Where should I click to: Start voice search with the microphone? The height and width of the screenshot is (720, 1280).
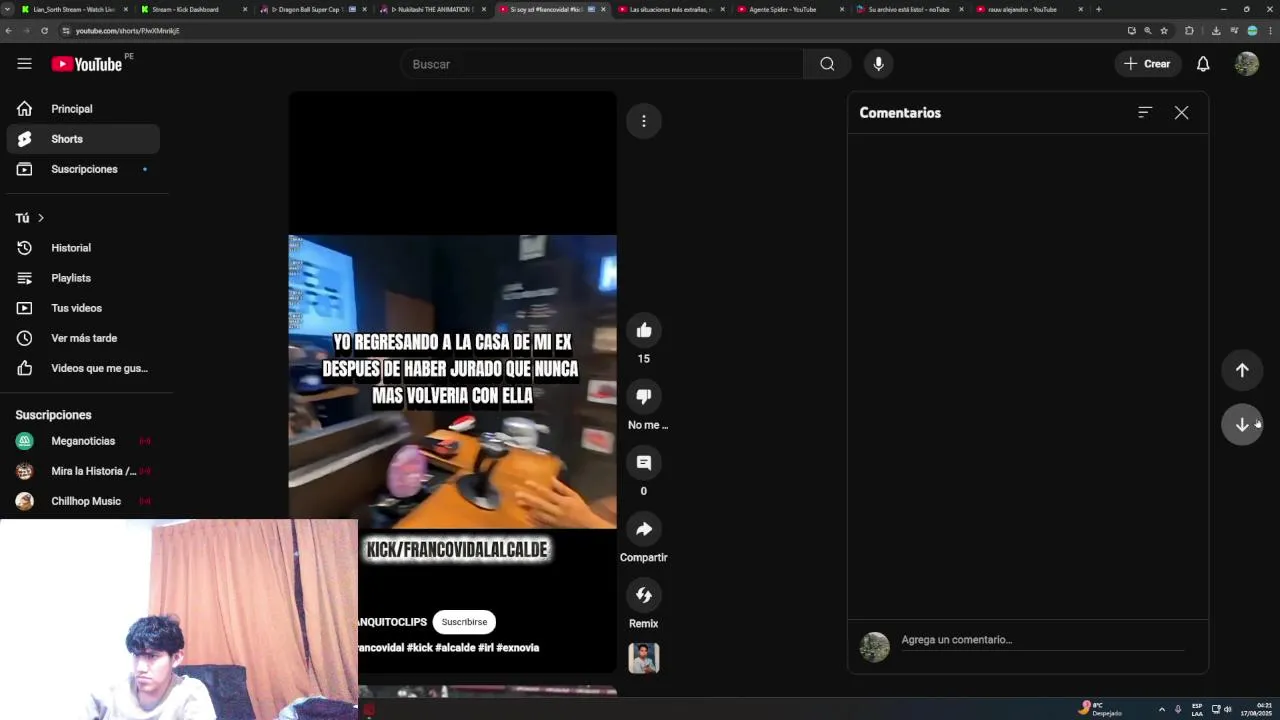pos(878,64)
